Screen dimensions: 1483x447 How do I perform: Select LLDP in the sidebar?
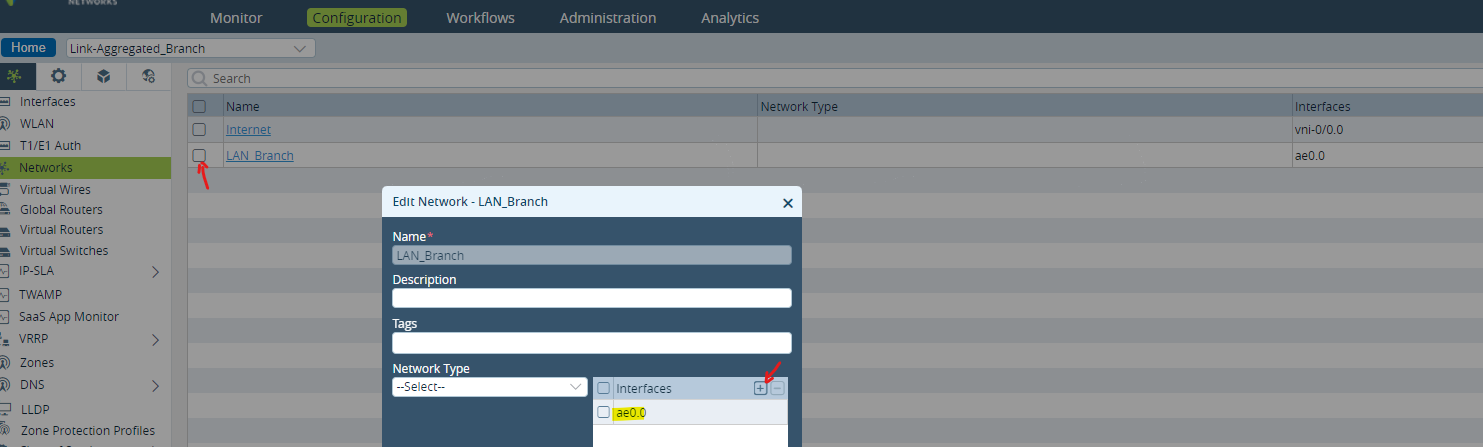(35, 409)
